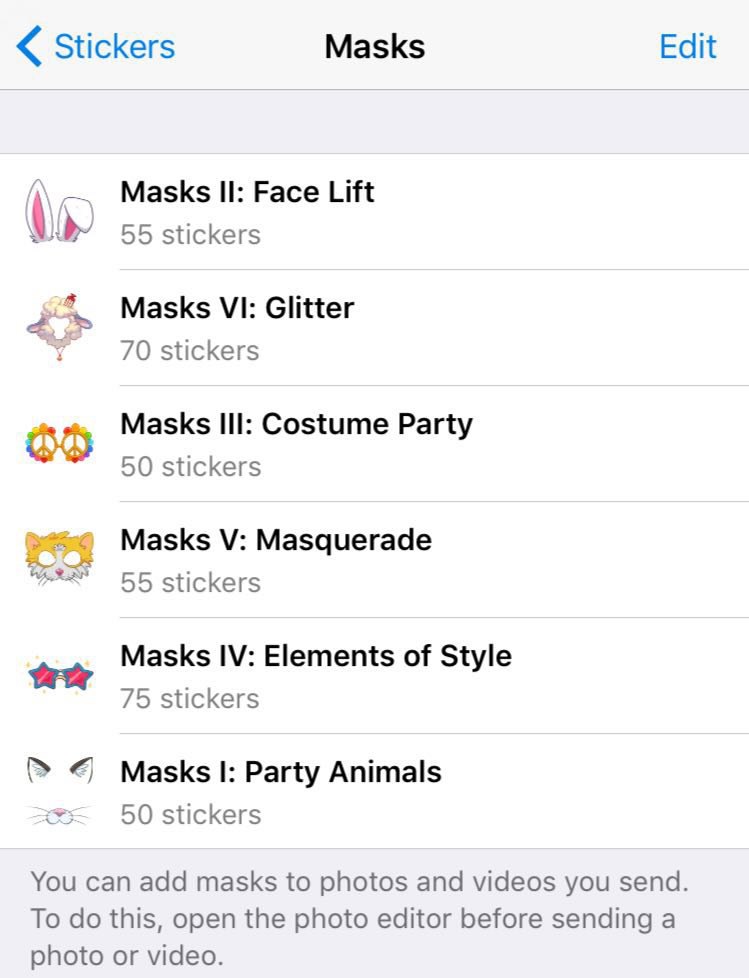Tap the glitter sheep mask icon
Screen dimensions: 749x978
pos(59,328)
